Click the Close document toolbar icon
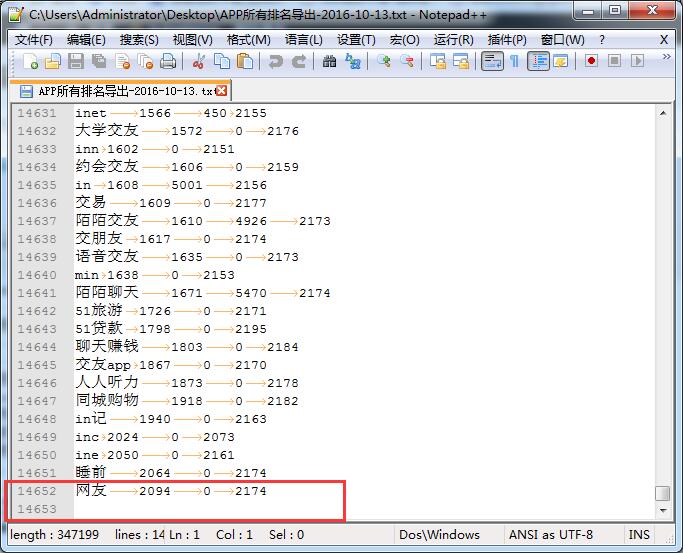The height and width of the screenshot is (553, 683). 122,61
